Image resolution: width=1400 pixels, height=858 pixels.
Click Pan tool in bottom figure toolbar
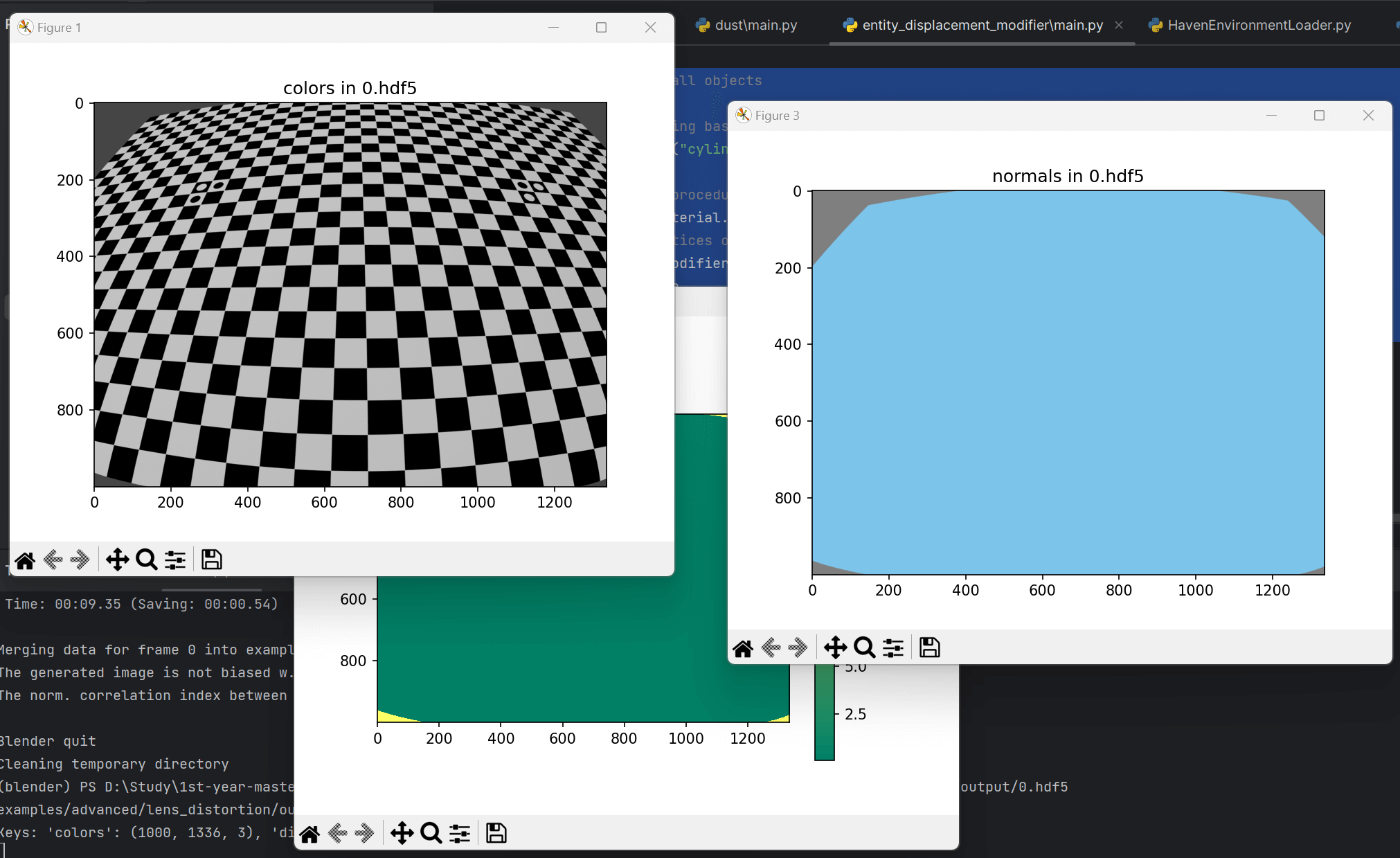(402, 833)
